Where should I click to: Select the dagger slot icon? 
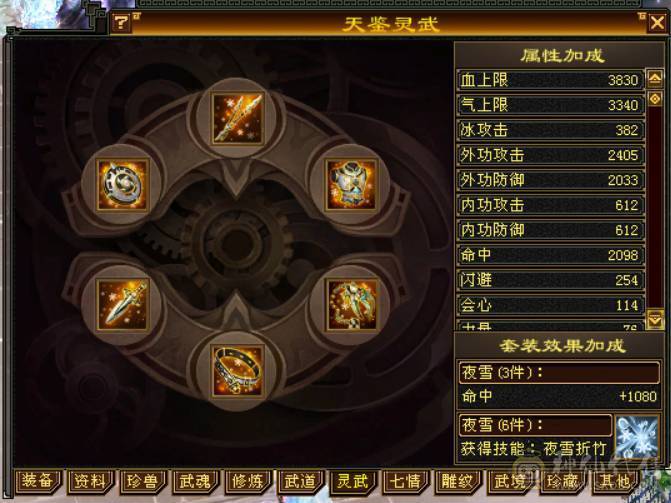point(123,305)
